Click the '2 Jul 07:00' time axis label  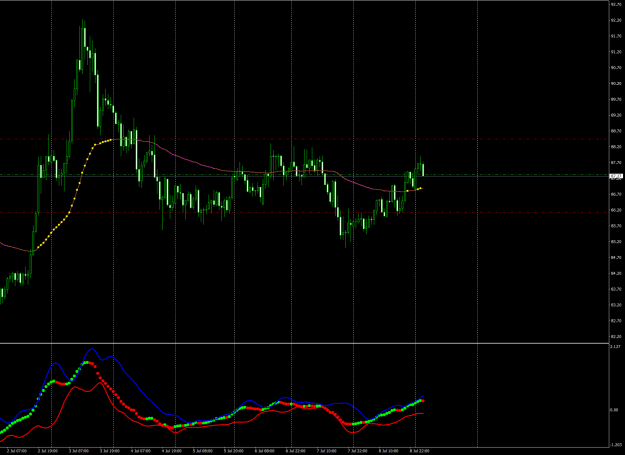17,451
